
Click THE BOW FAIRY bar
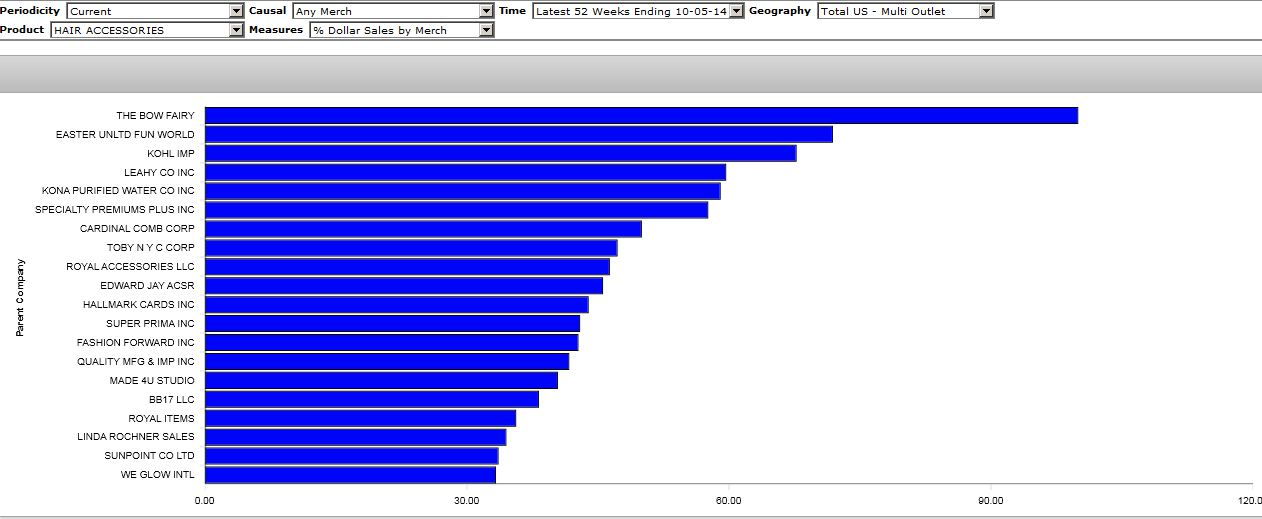coord(640,116)
